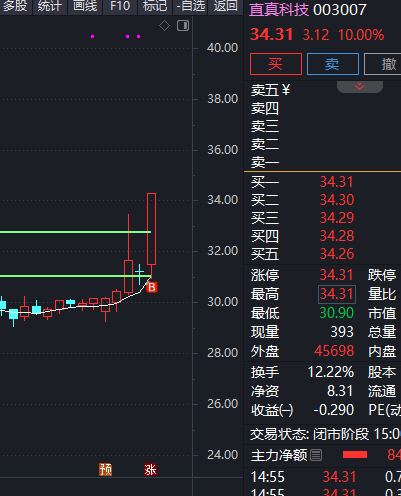Toggle -自选 watchlist removal
The width and height of the screenshot is (401, 496).
click(190, 7)
